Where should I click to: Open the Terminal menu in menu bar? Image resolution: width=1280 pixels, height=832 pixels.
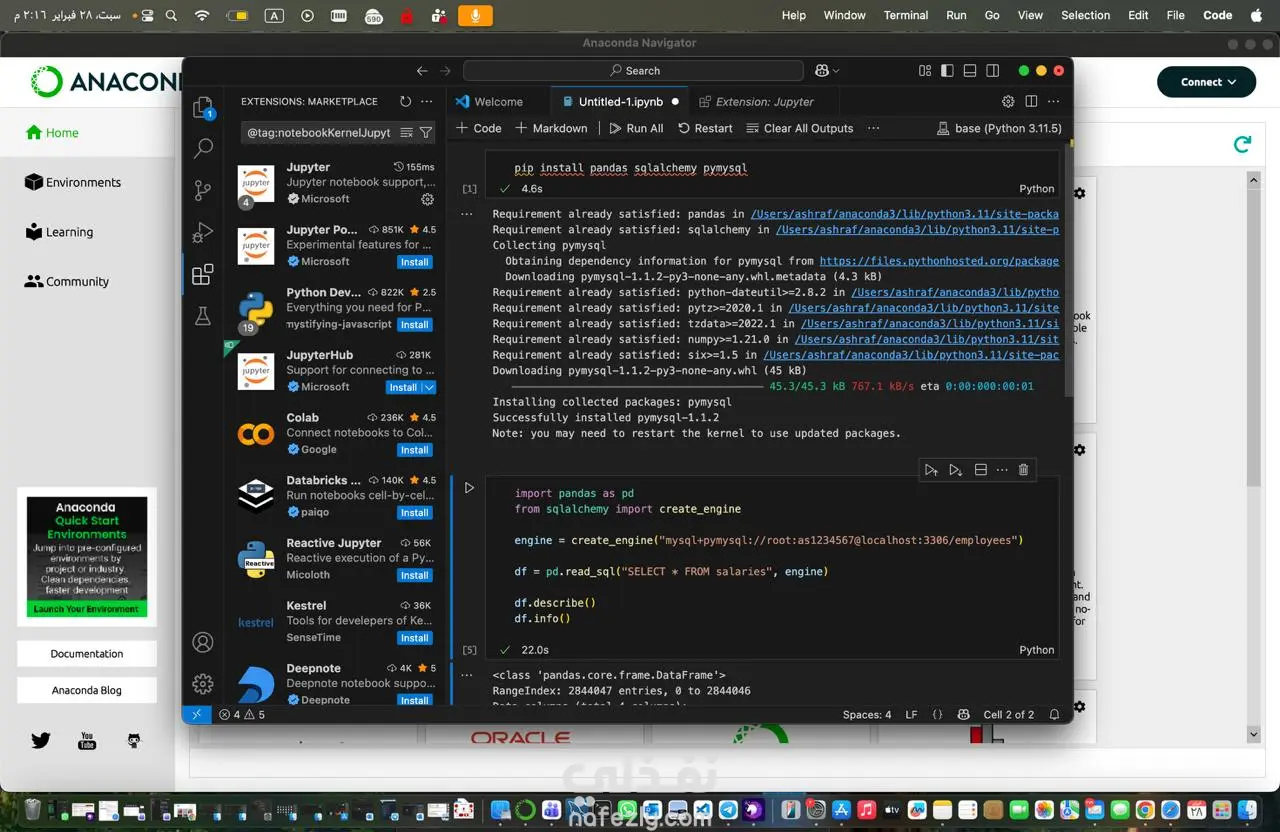[x=905, y=15]
